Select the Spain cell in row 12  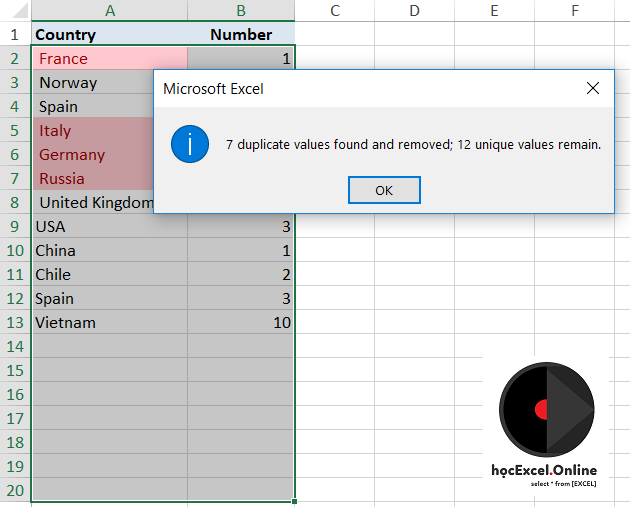109,298
